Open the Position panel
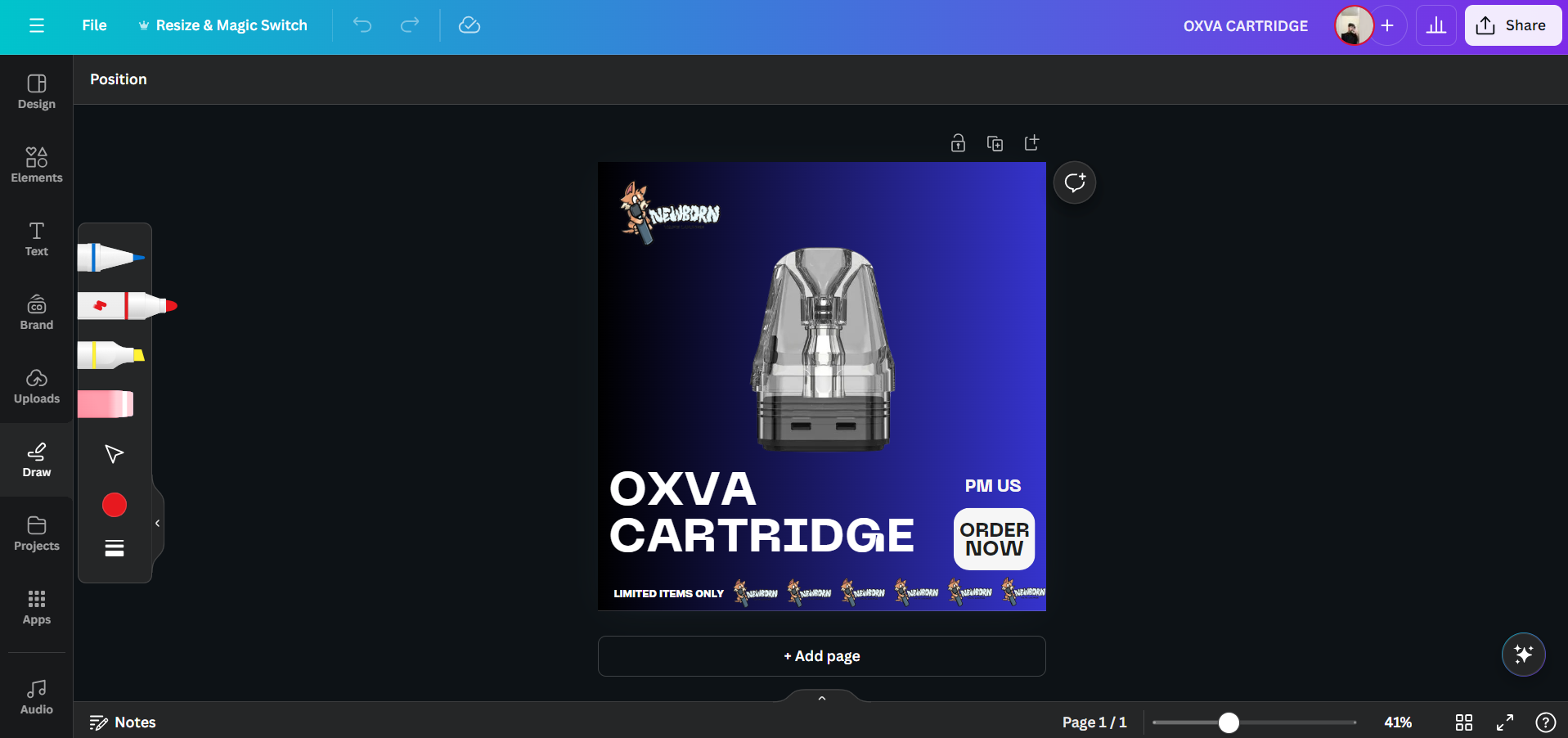 click(119, 79)
